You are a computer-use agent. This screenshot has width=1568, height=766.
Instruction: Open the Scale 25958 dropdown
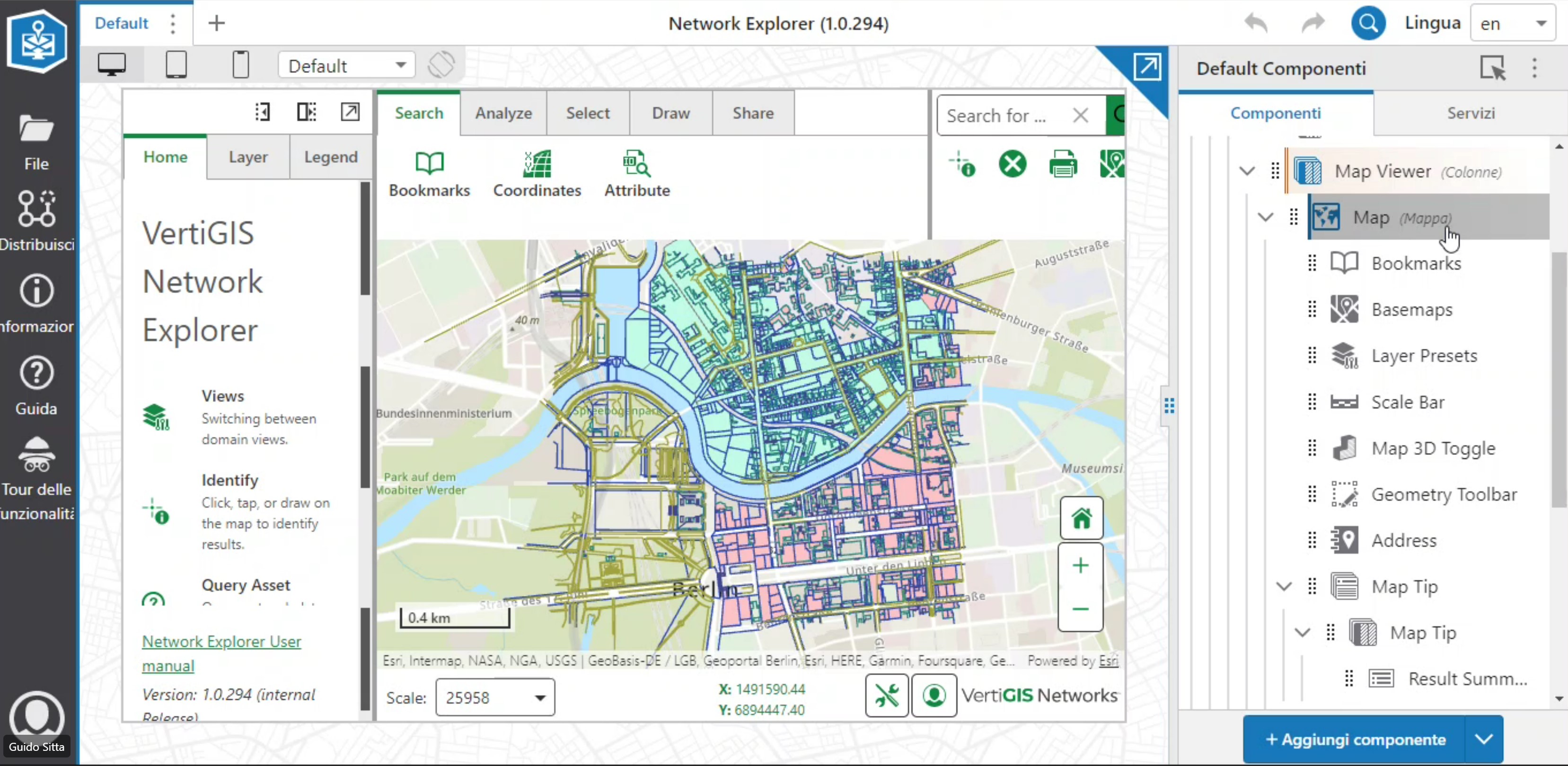pos(495,697)
